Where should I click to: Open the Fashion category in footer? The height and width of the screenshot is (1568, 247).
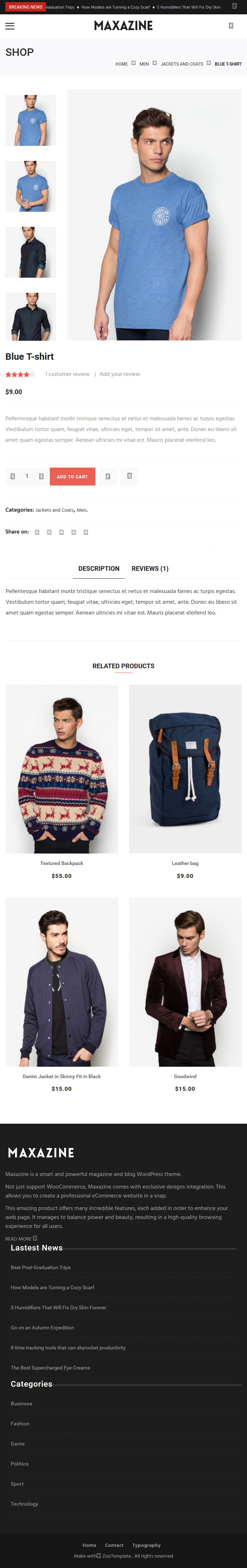coord(20,1424)
